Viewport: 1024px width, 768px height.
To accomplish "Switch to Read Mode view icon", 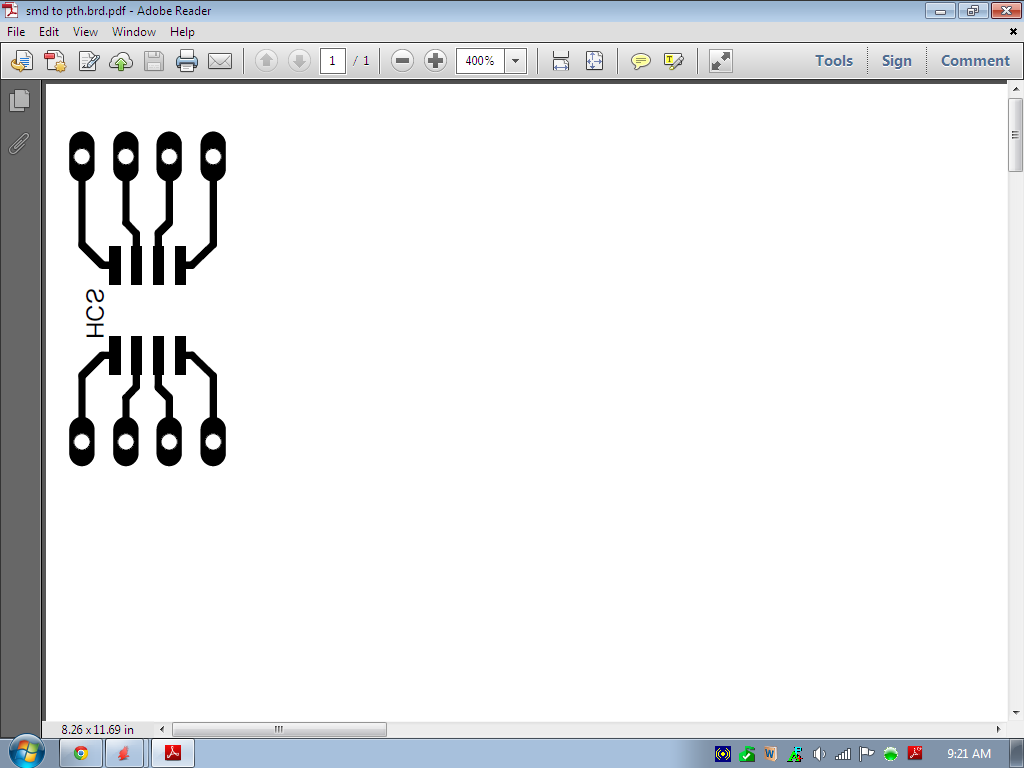I will (x=721, y=61).
